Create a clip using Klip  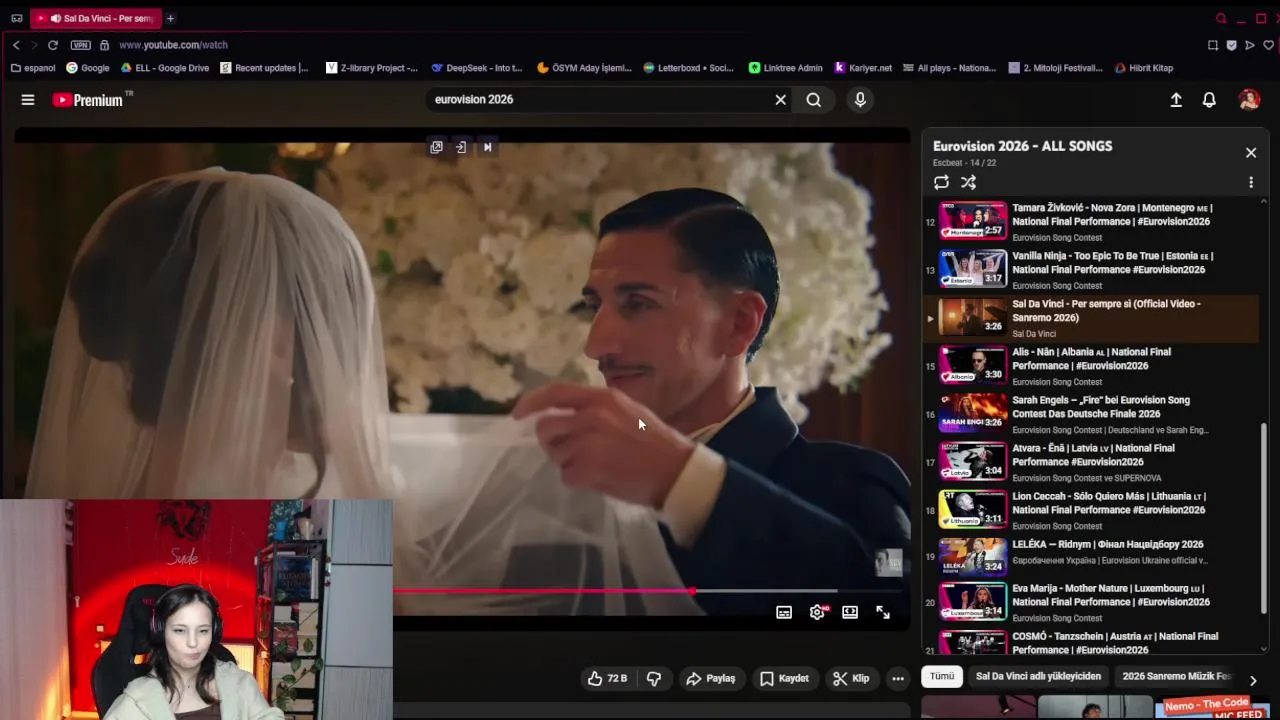click(851, 678)
